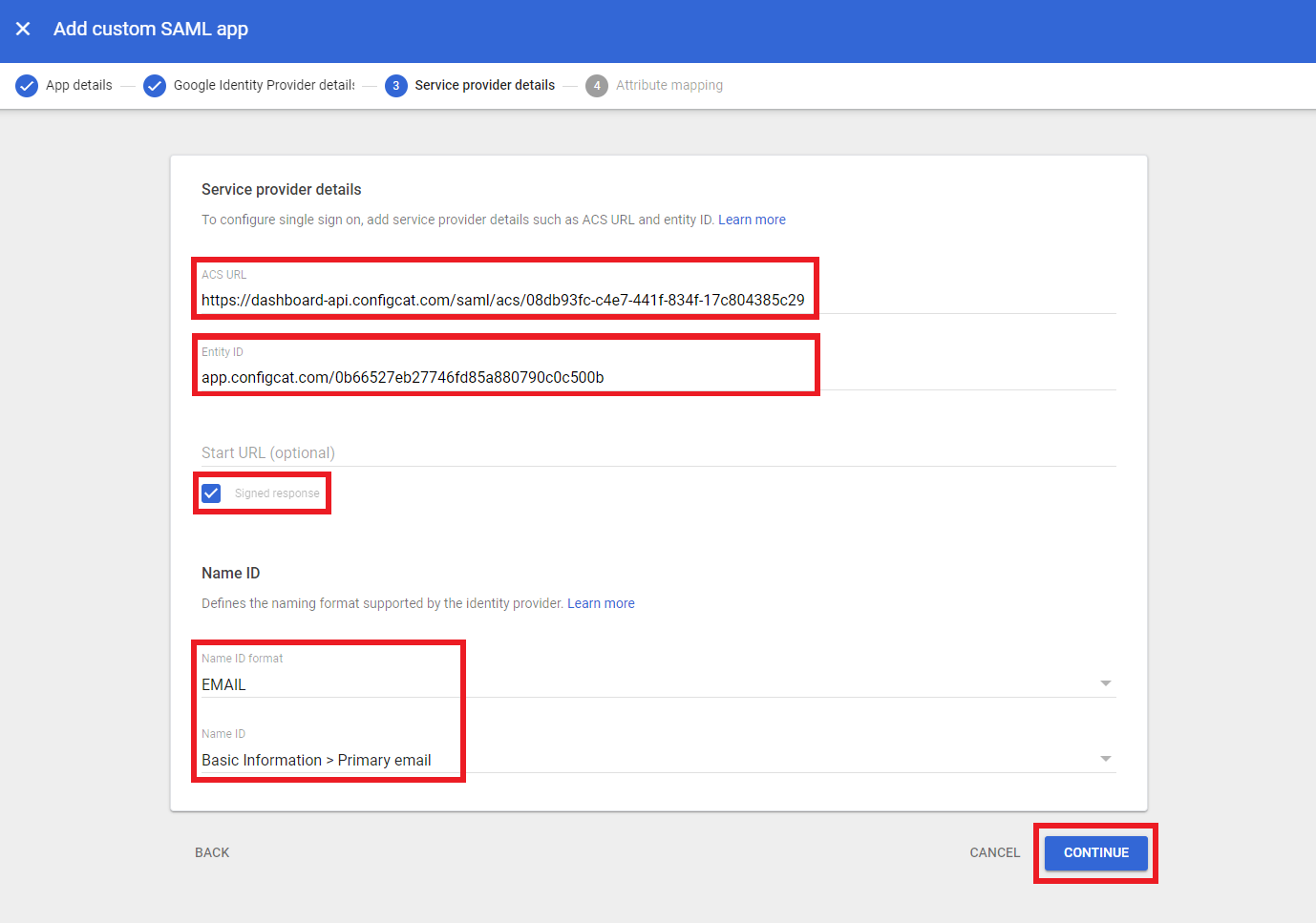Open the Learn more link about ACS URL
Image resolution: width=1316 pixels, height=923 pixels.
[752, 220]
